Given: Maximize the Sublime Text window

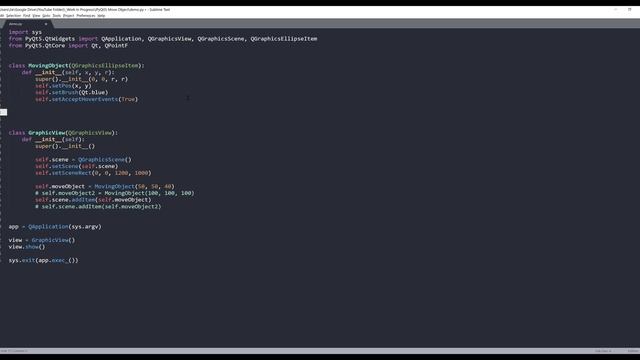Looking at the screenshot, I should (x=629, y=9).
